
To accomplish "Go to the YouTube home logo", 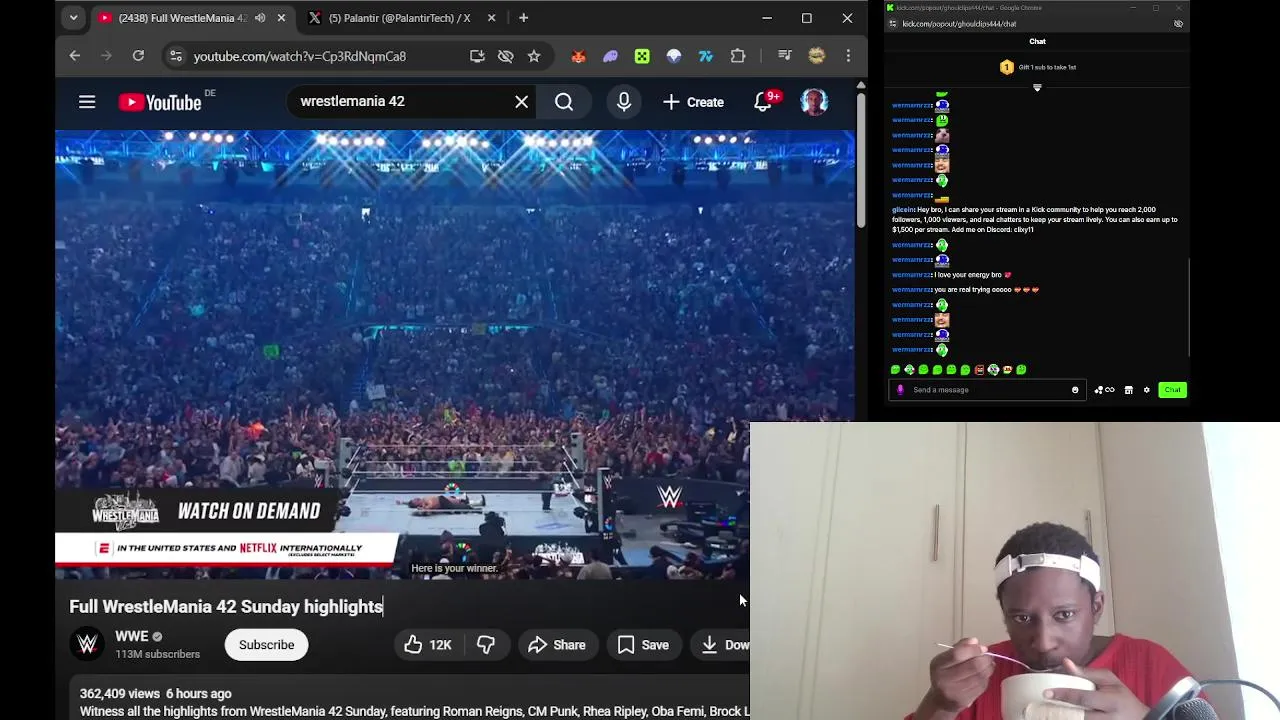I will pyautogui.click(x=160, y=102).
